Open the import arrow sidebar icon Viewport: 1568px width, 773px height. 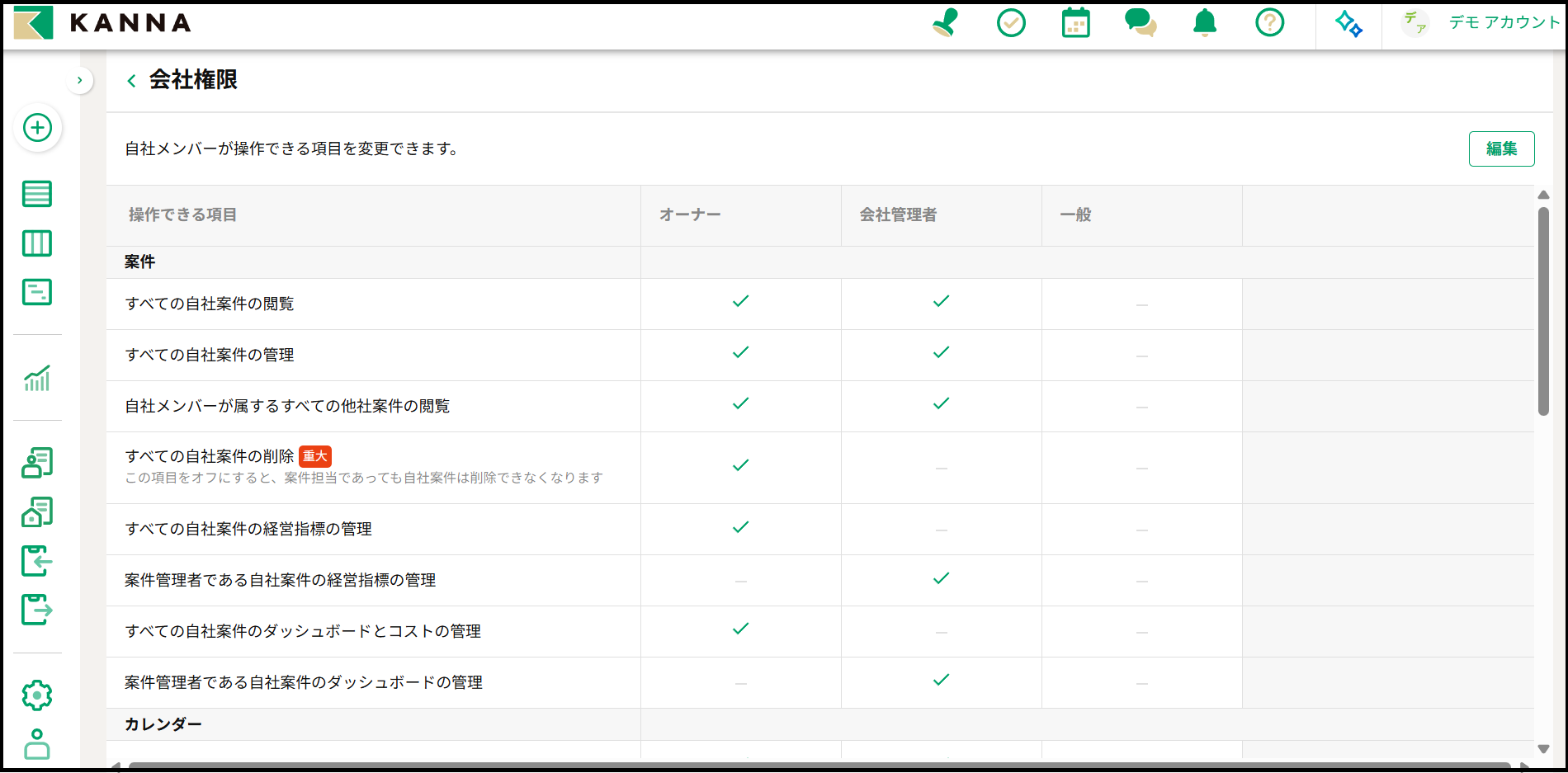37,561
